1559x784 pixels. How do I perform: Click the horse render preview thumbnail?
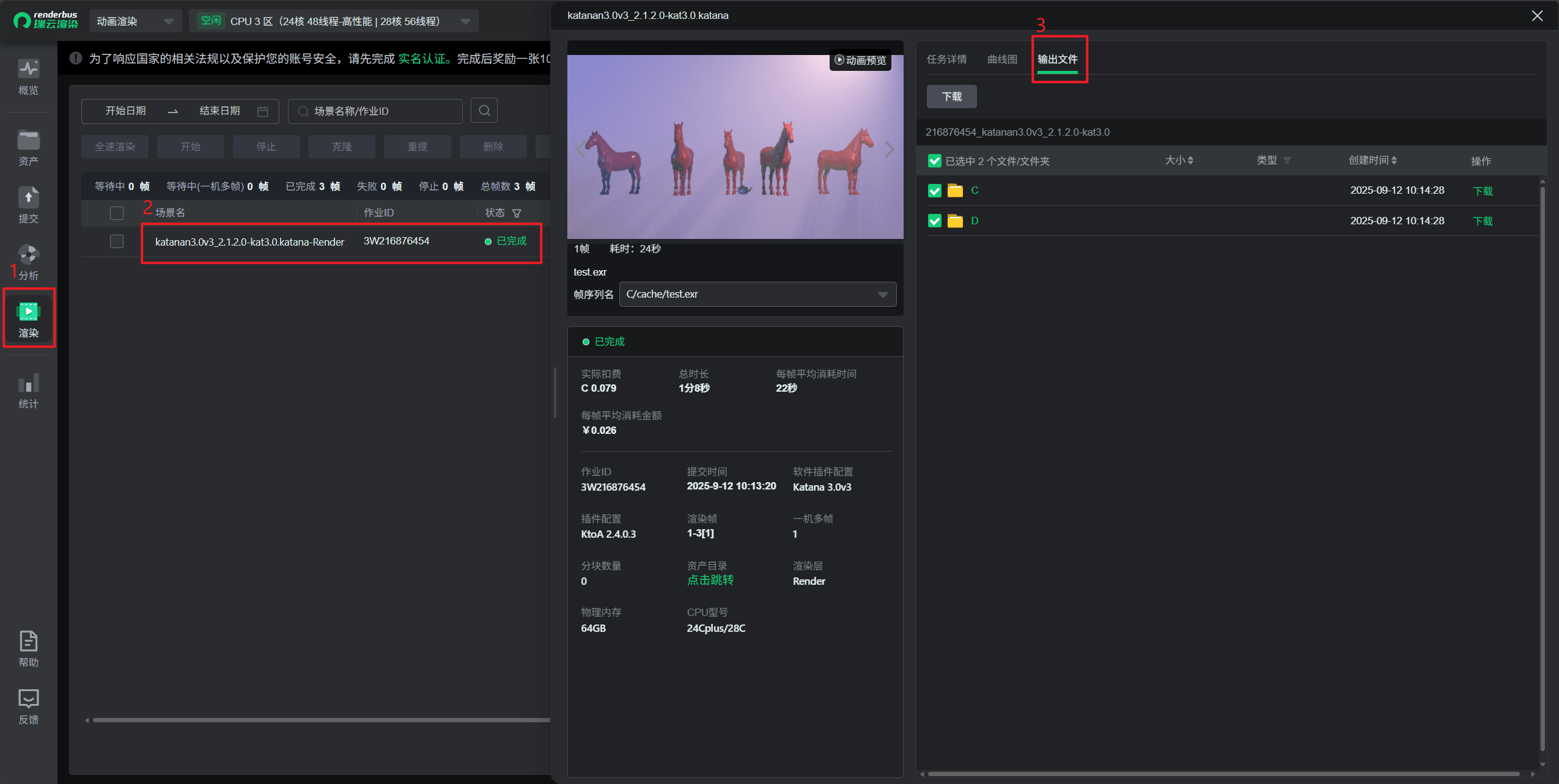coord(735,147)
